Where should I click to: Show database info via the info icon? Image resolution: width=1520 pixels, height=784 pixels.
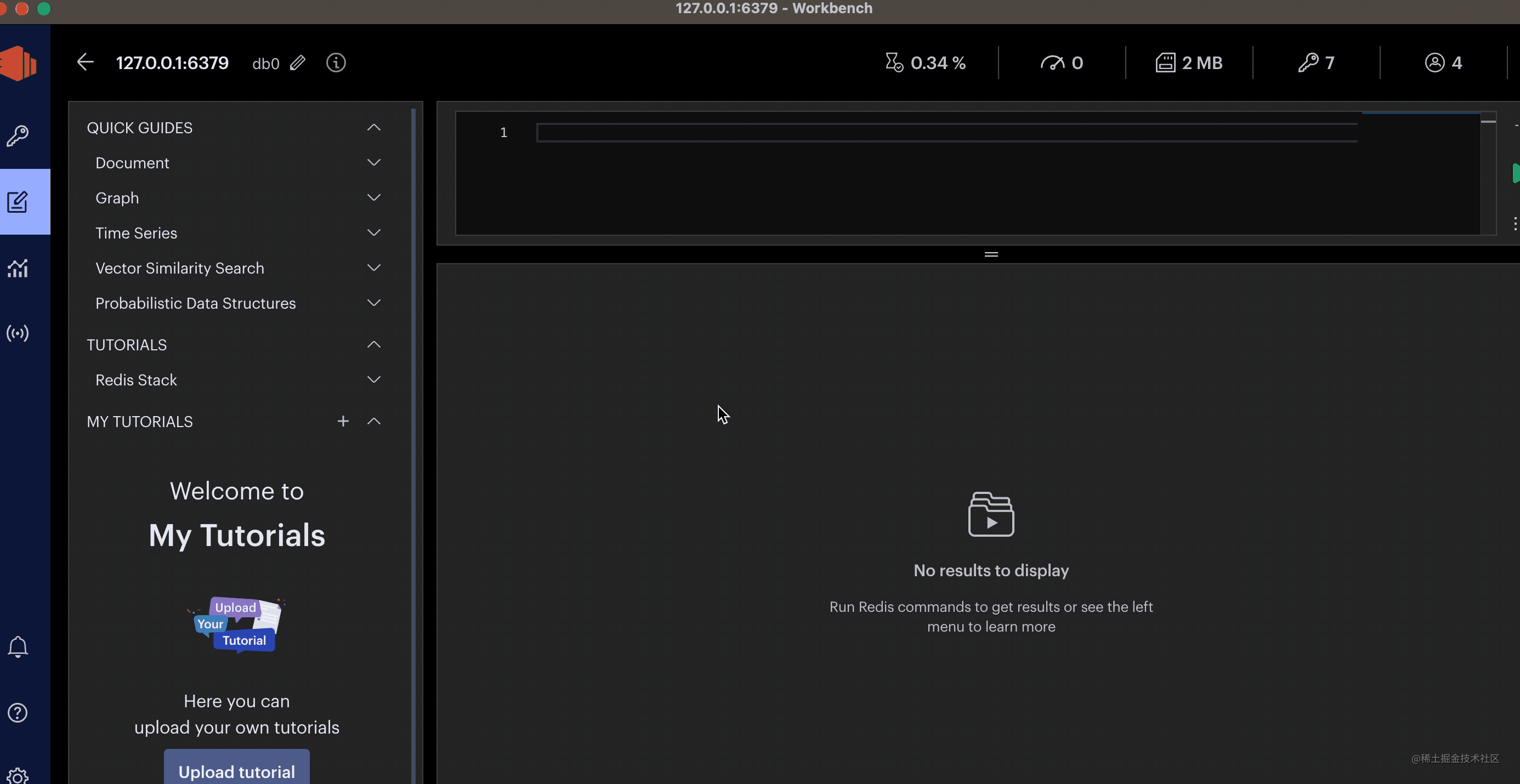tap(336, 63)
